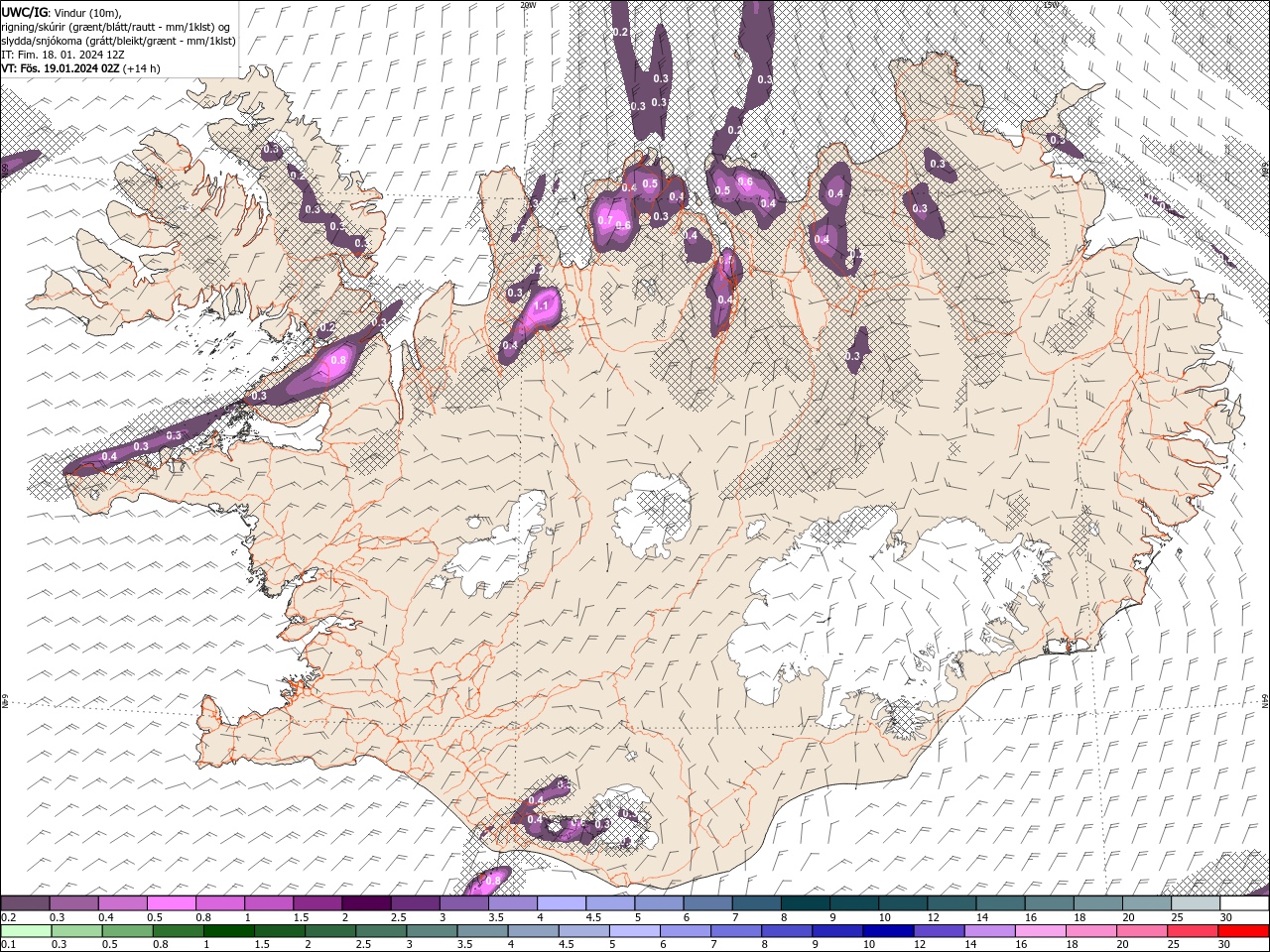The image size is (1270, 952).
Task: Select the medium green 0.5 swatch in lower row
Action: [x=128, y=931]
